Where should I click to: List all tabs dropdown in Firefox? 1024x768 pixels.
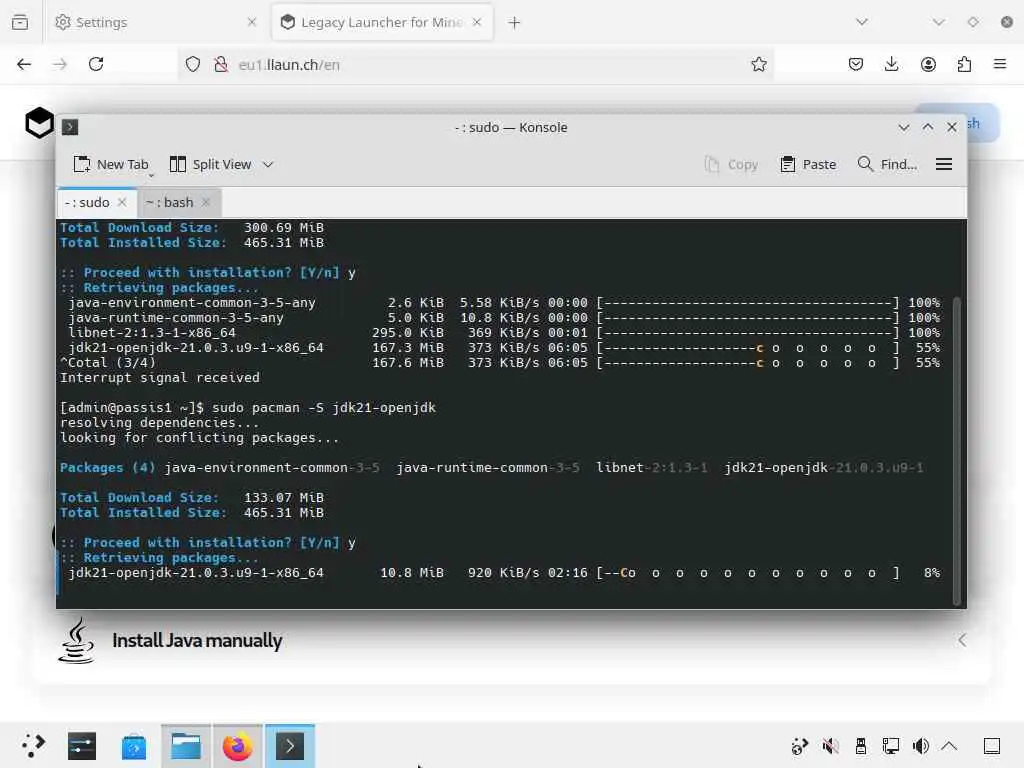862,22
